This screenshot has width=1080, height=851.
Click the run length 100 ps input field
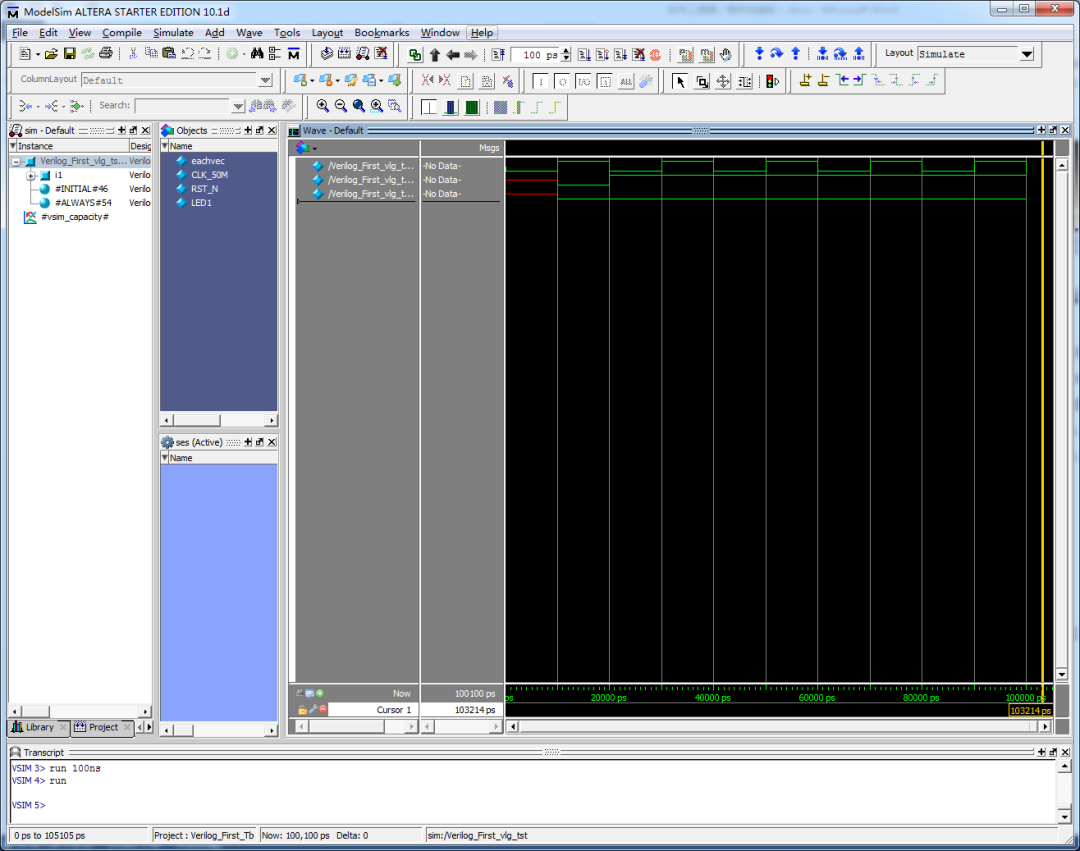click(x=534, y=55)
